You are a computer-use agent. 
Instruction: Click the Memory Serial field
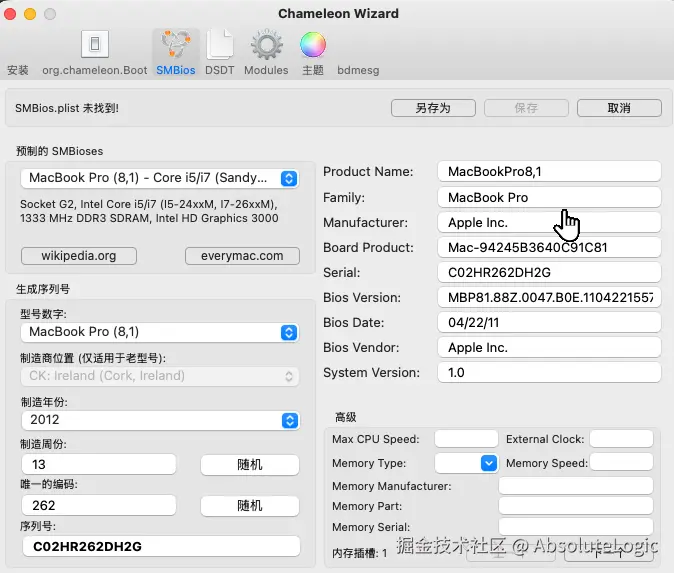[x=576, y=527]
